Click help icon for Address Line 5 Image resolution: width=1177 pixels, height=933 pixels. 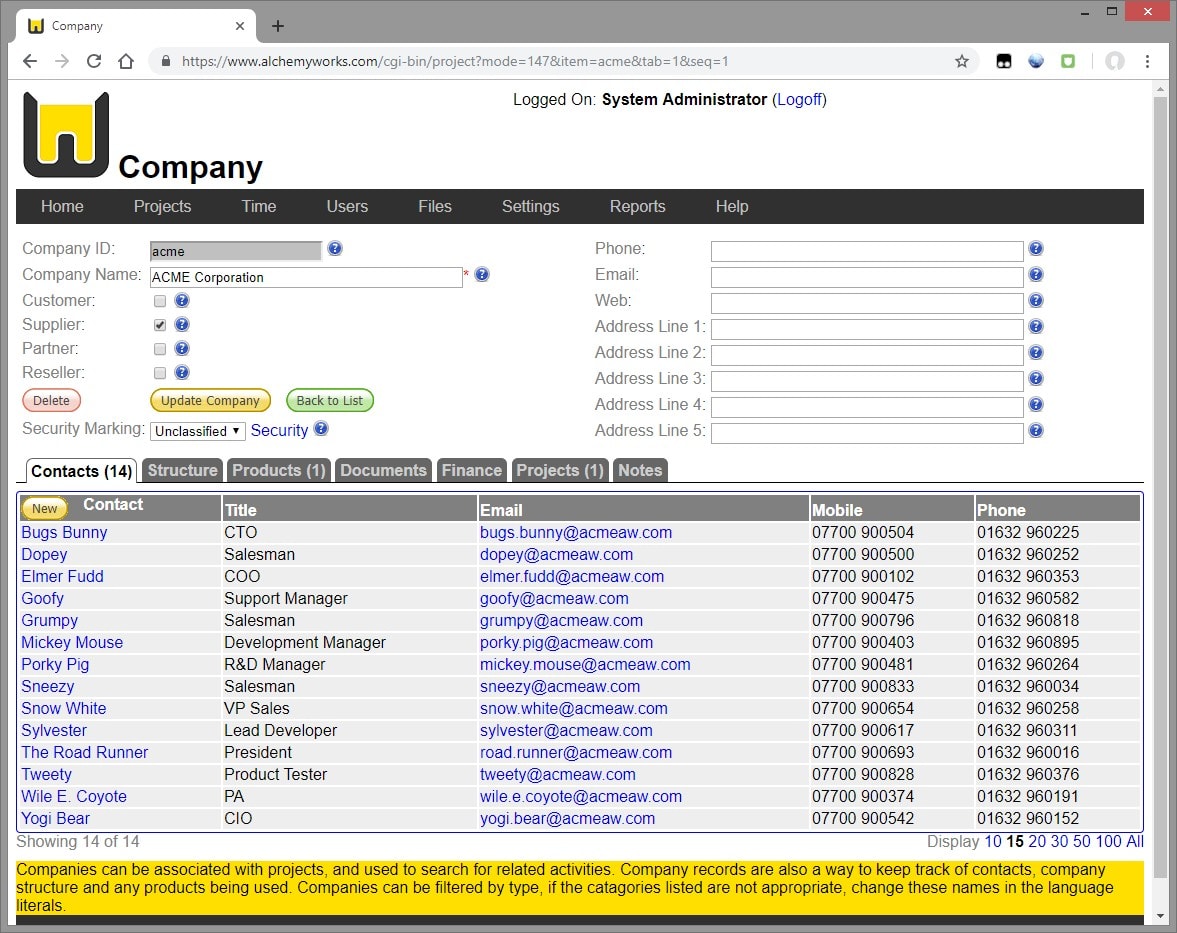pyautogui.click(x=1036, y=430)
